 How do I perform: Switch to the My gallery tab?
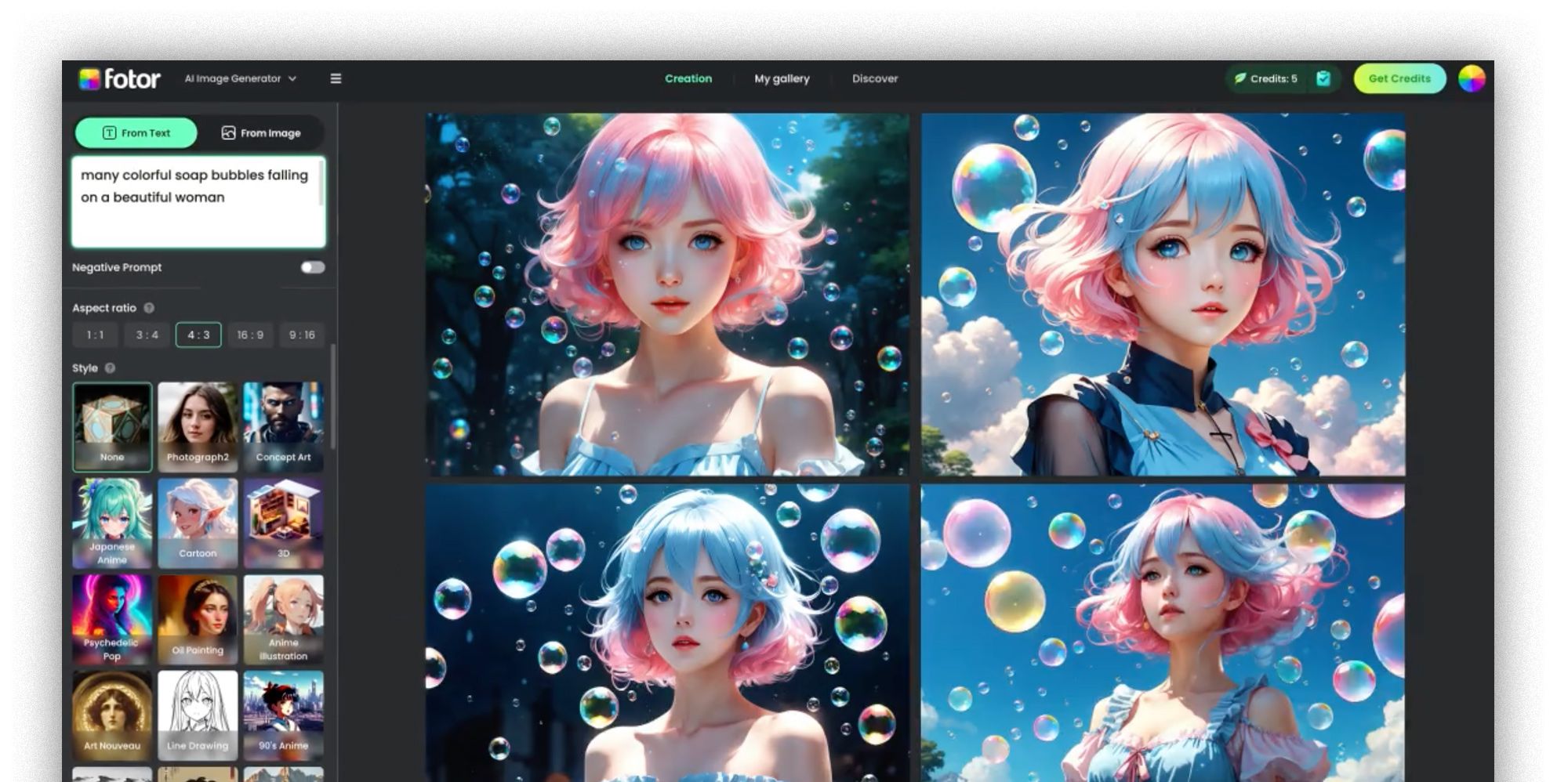(782, 78)
